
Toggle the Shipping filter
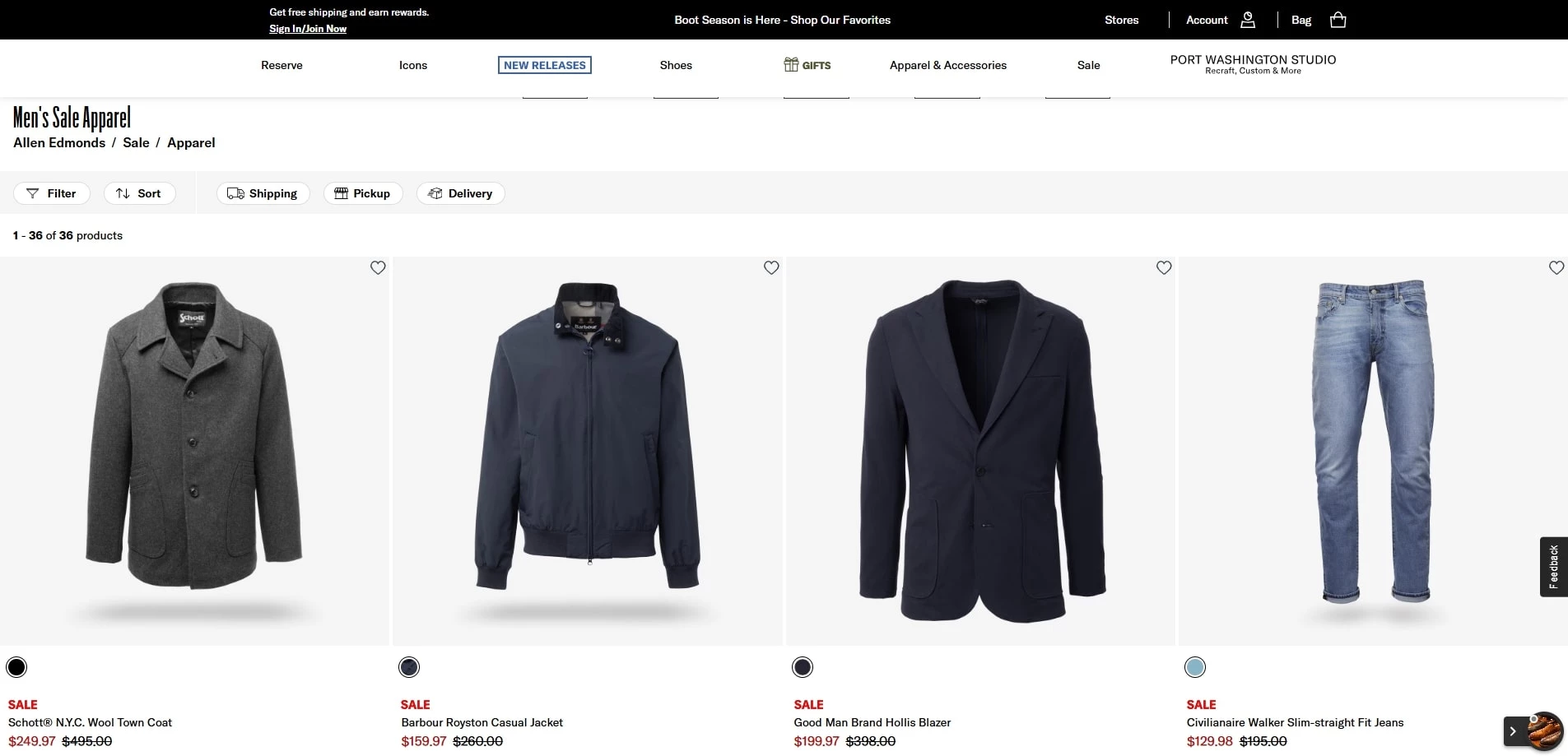click(x=263, y=193)
